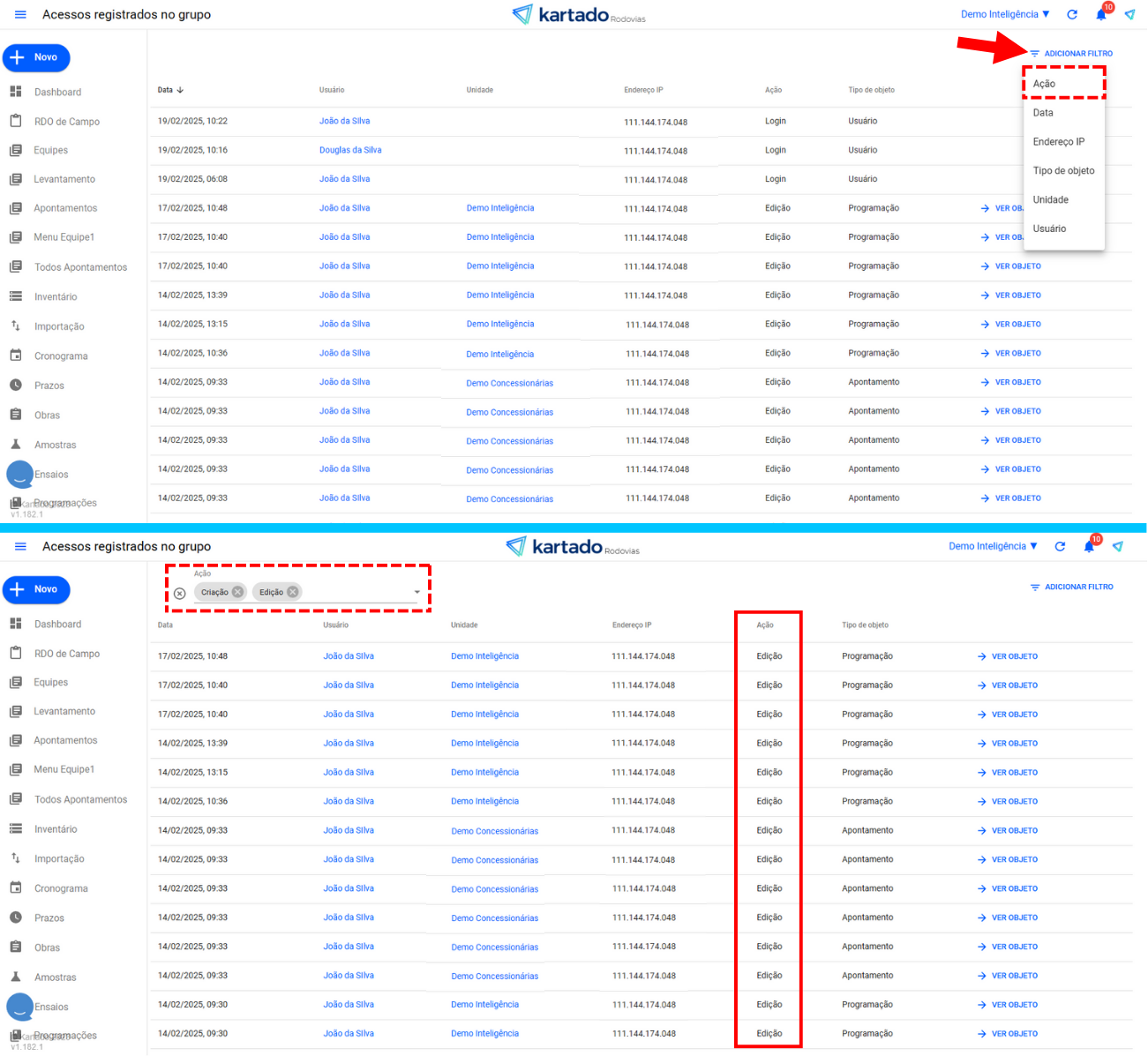Clear the whole Ação filter field
Viewport: 1148px width, 1056px height.
point(180,594)
